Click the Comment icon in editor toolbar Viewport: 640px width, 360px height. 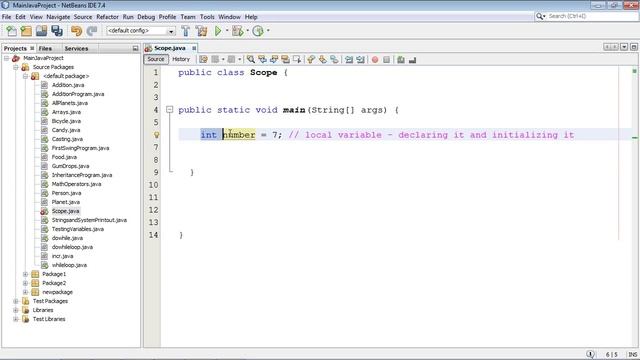tap(401, 60)
